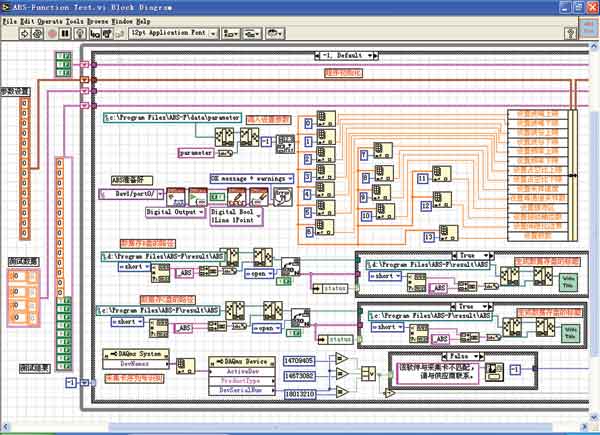Select the "-1, Default" case selector label
This screenshot has height=435, width=600.
click(344, 55)
